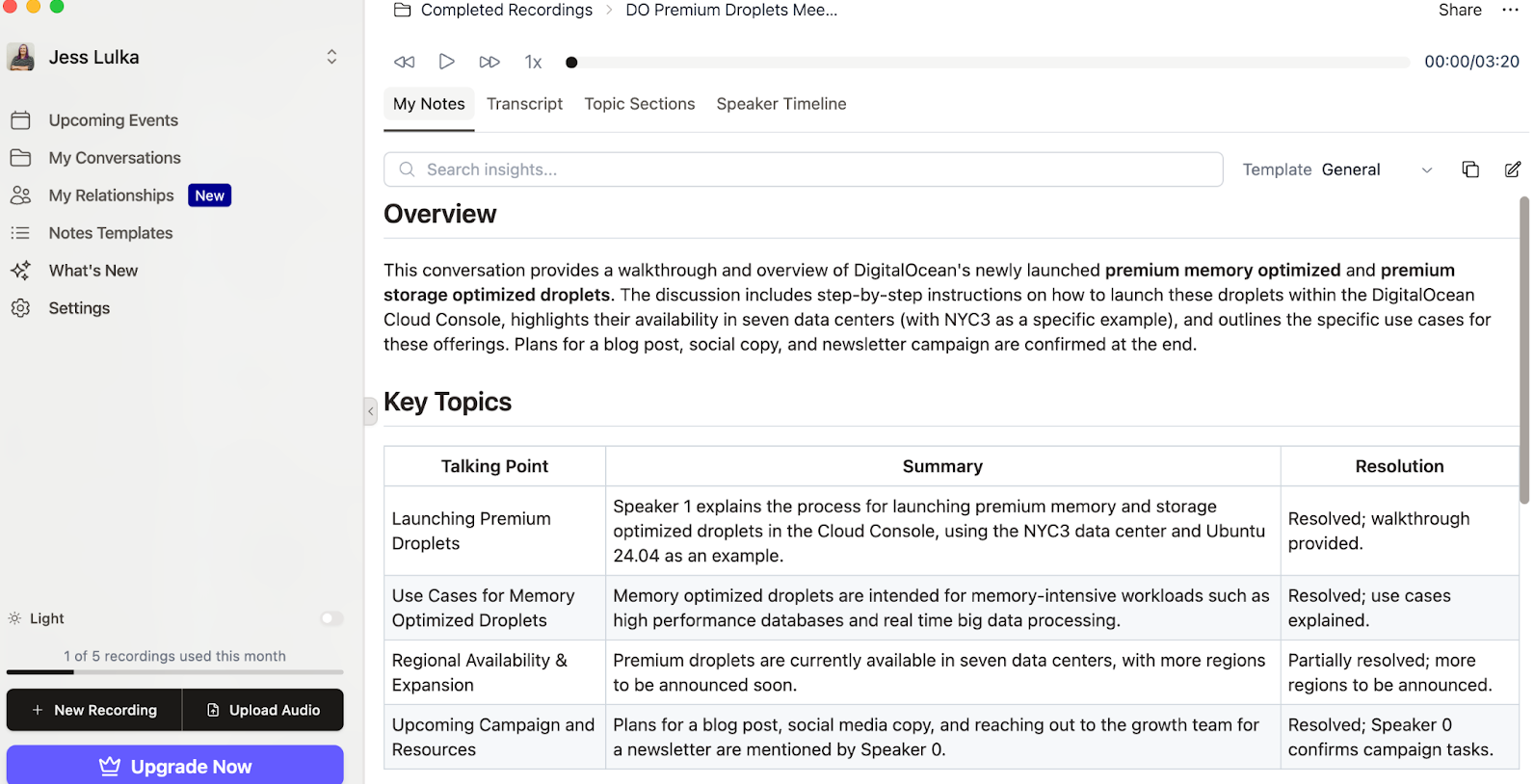Open the edit notes pencil icon
Viewport: 1534px width, 784px height.
[x=1512, y=170]
